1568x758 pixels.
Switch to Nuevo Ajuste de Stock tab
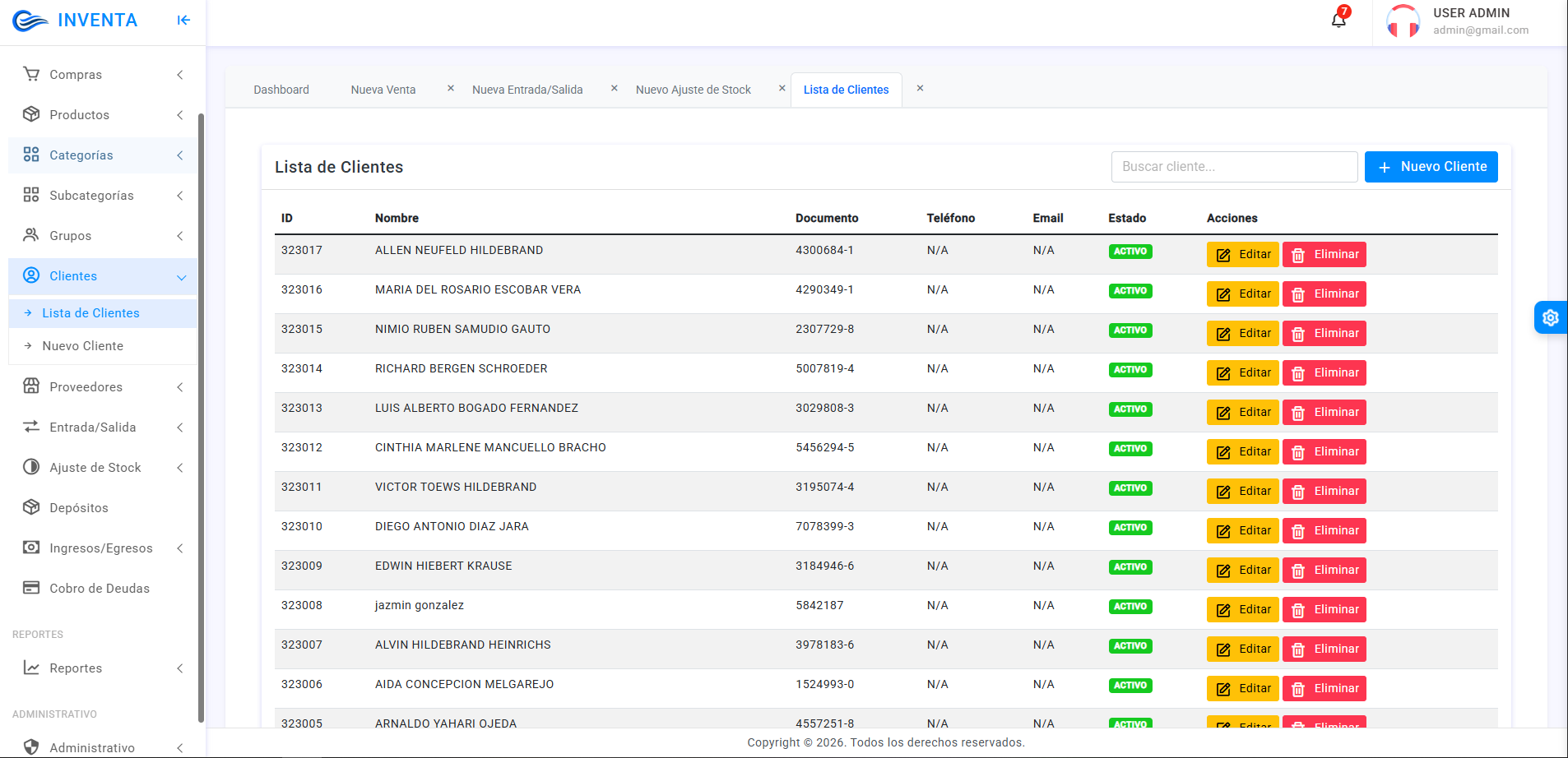click(694, 90)
